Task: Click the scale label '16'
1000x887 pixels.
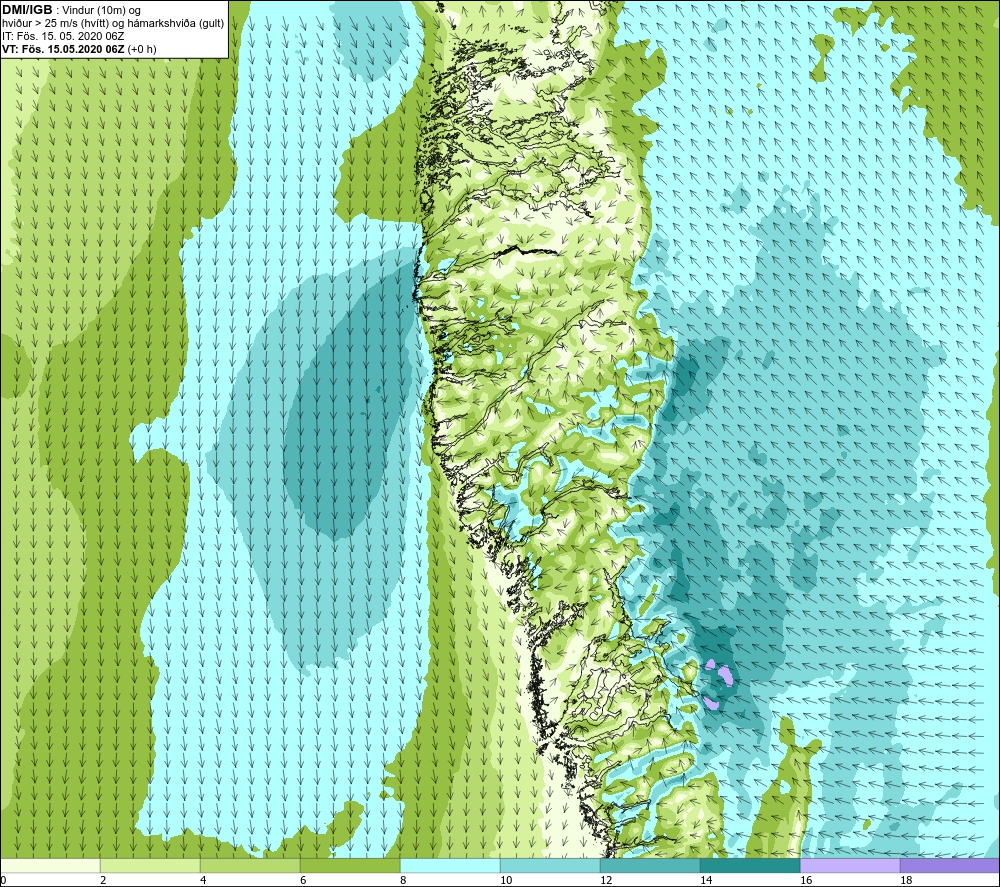Action: pos(806,880)
